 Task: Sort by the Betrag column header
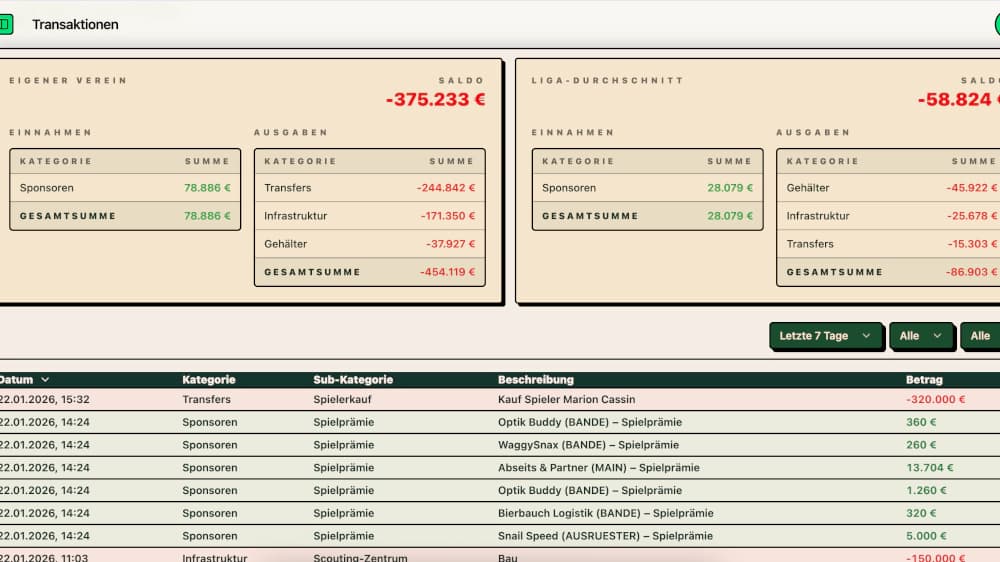click(924, 380)
